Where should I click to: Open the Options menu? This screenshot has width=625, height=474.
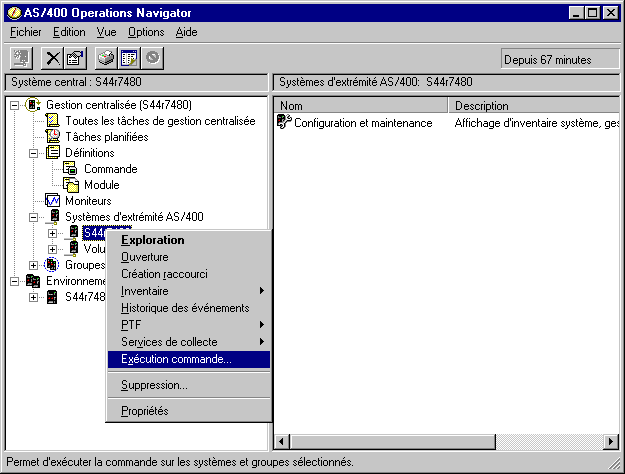coord(146,32)
